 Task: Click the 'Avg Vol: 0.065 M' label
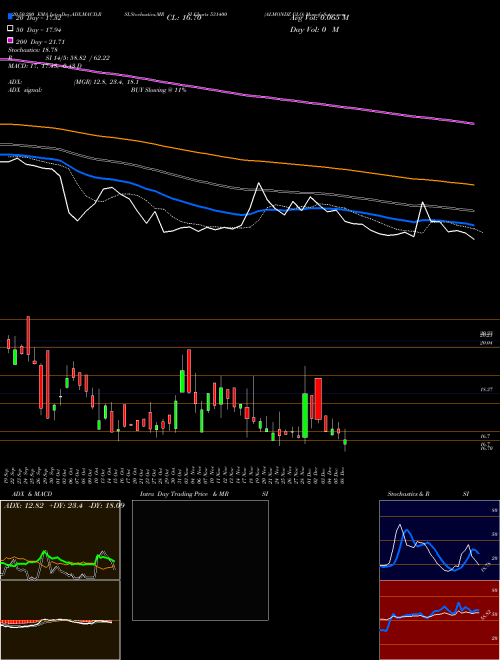319,18
